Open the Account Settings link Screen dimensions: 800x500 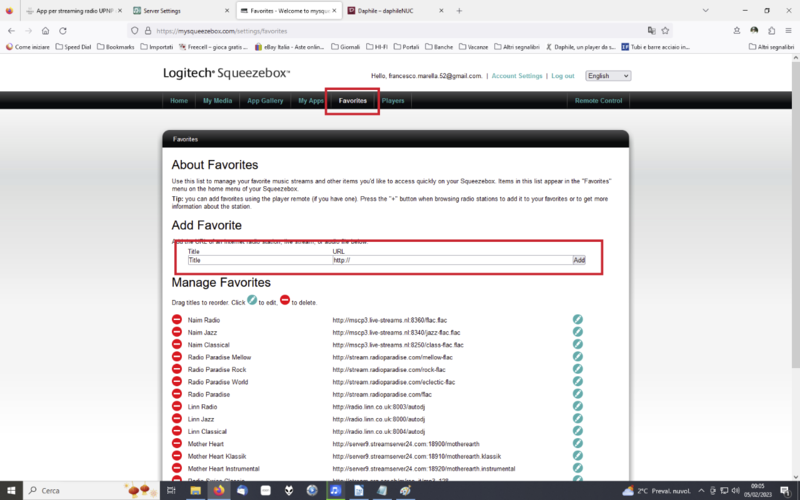tap(517, 76)
